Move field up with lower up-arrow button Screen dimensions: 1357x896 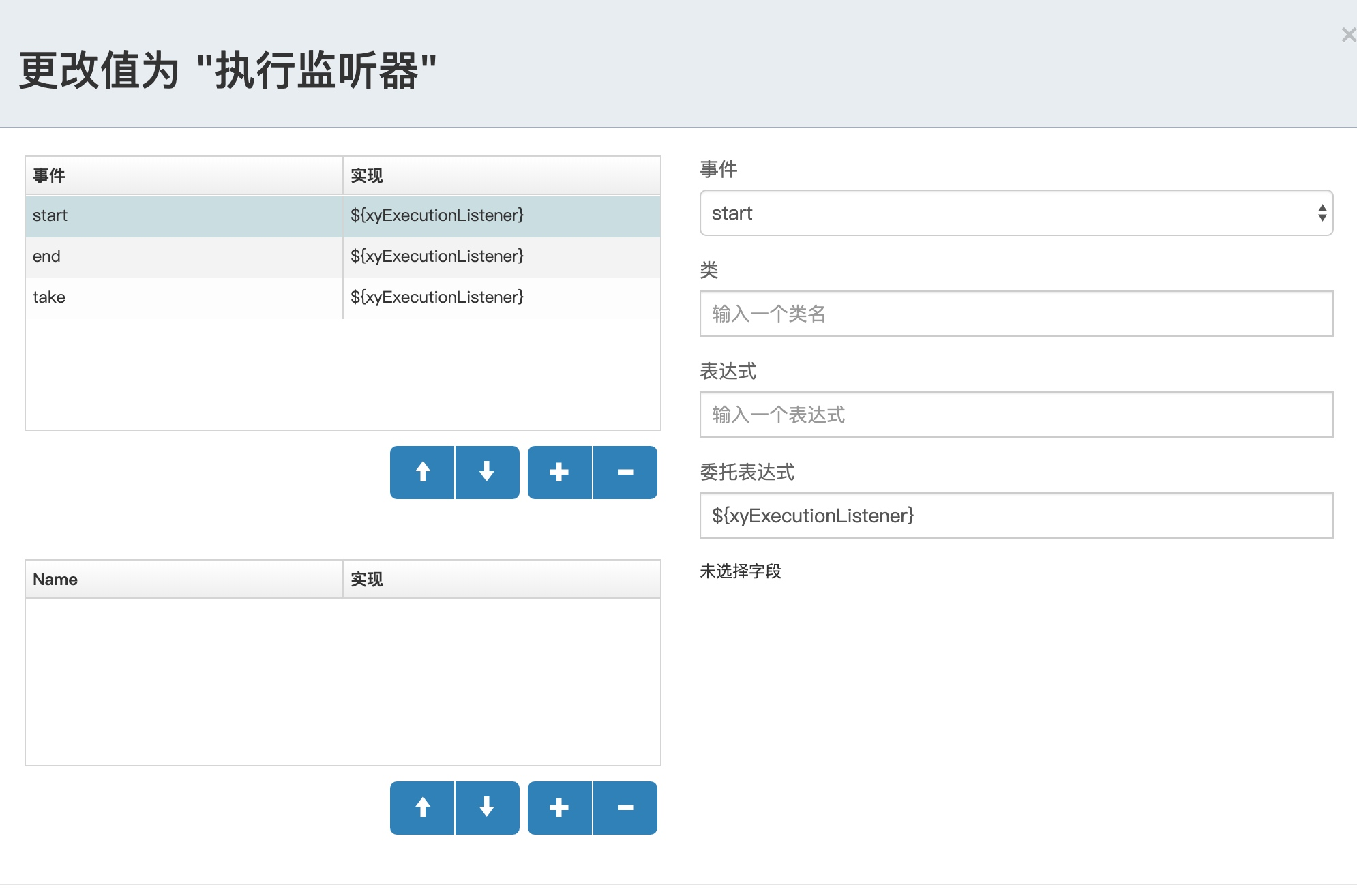pos(422,808)
